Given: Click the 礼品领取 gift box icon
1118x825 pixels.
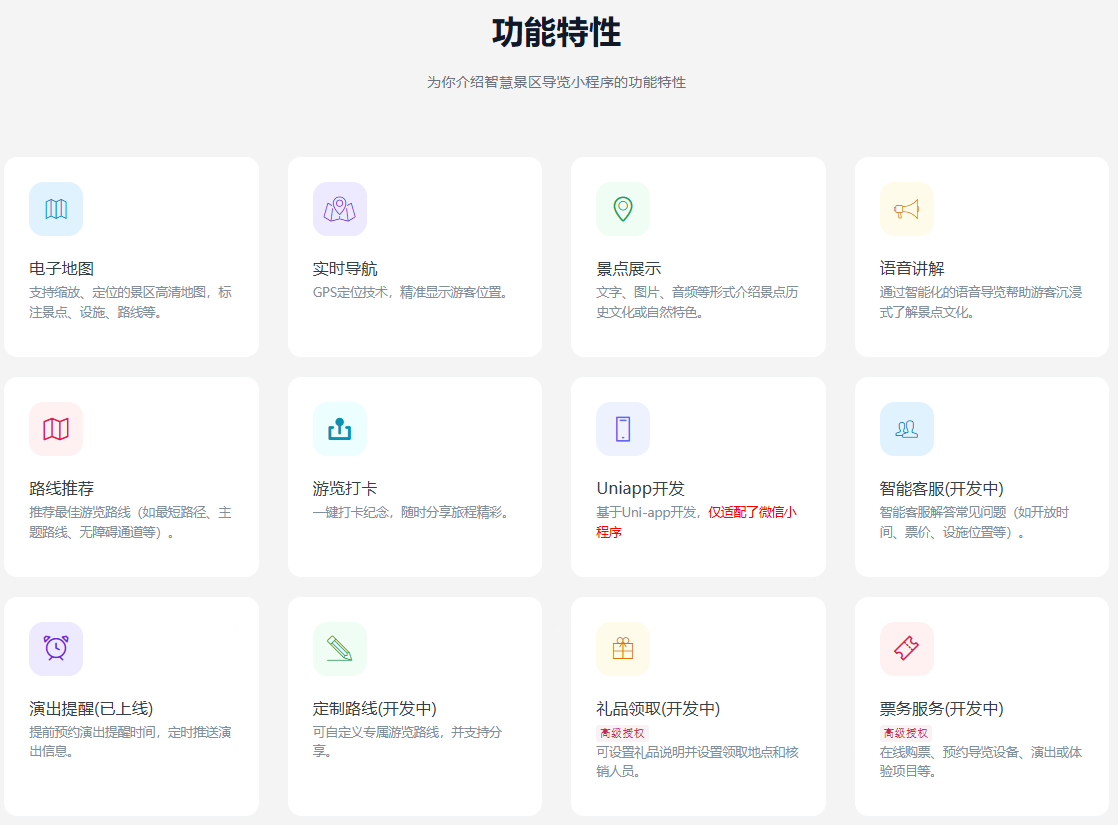Looking at the screenshot, I should pyautogui.click(x=623, y=649).
